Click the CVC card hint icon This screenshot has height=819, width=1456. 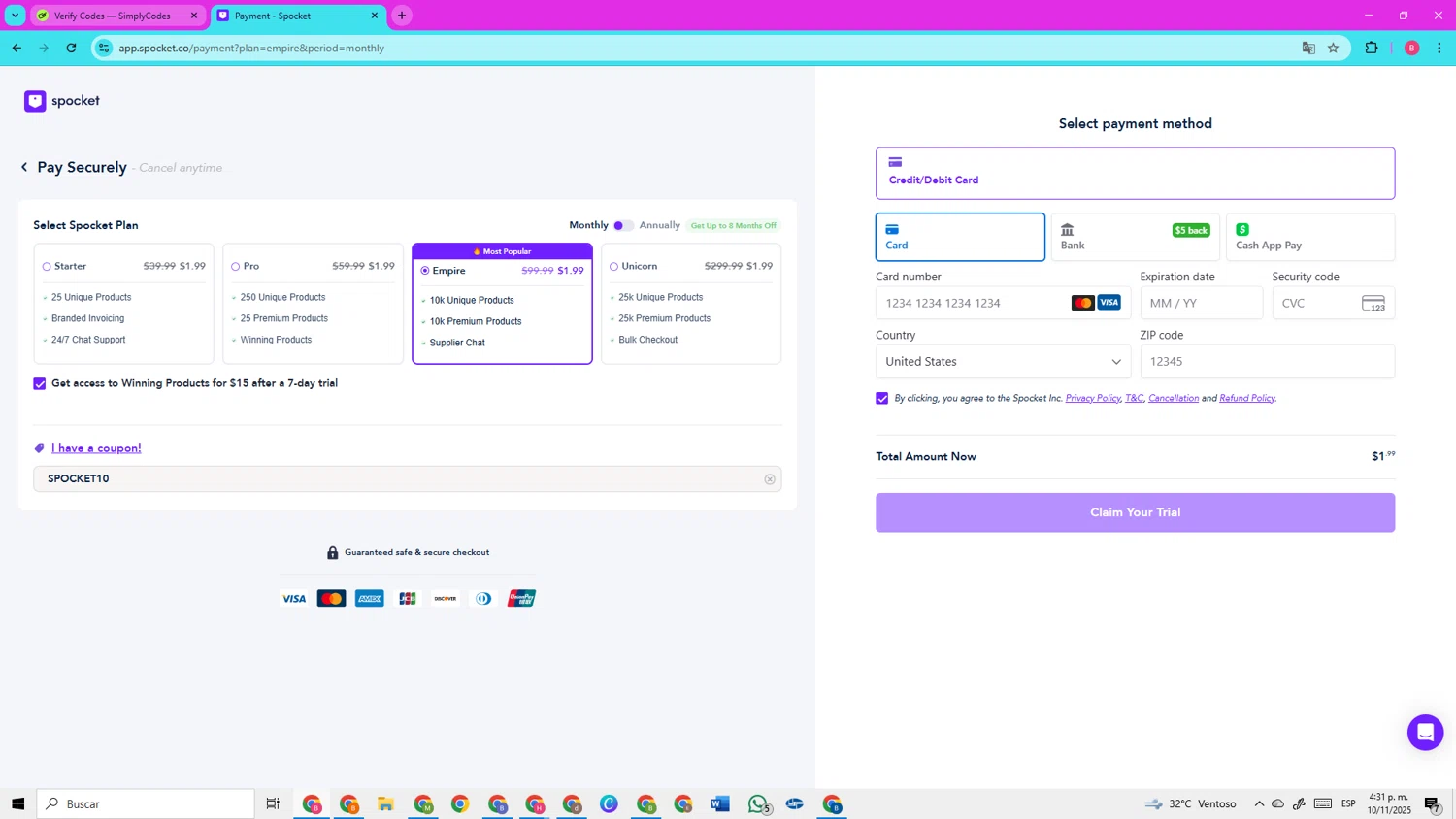point(1373,304)
